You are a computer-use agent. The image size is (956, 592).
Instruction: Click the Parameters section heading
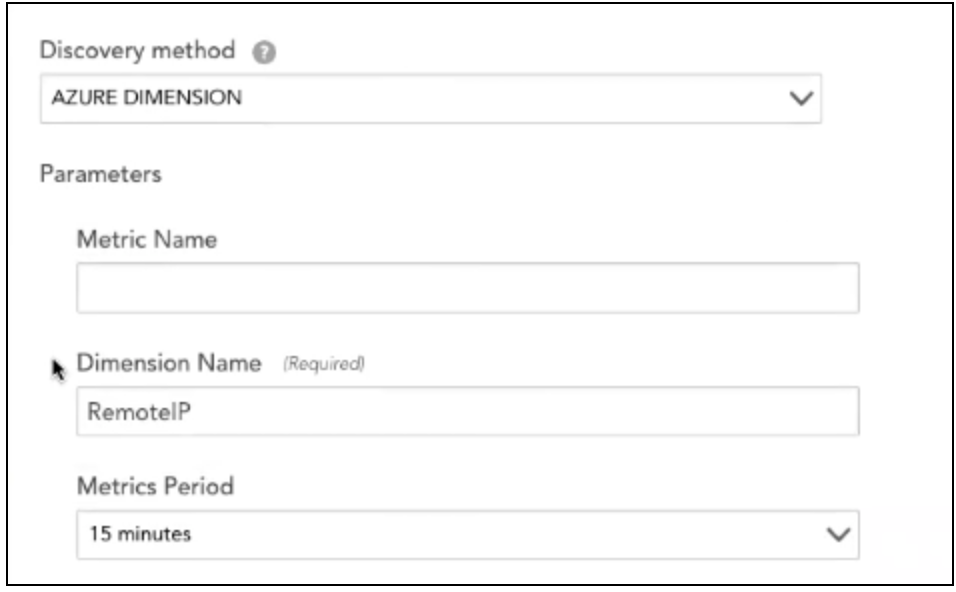[x=101, y=174]
